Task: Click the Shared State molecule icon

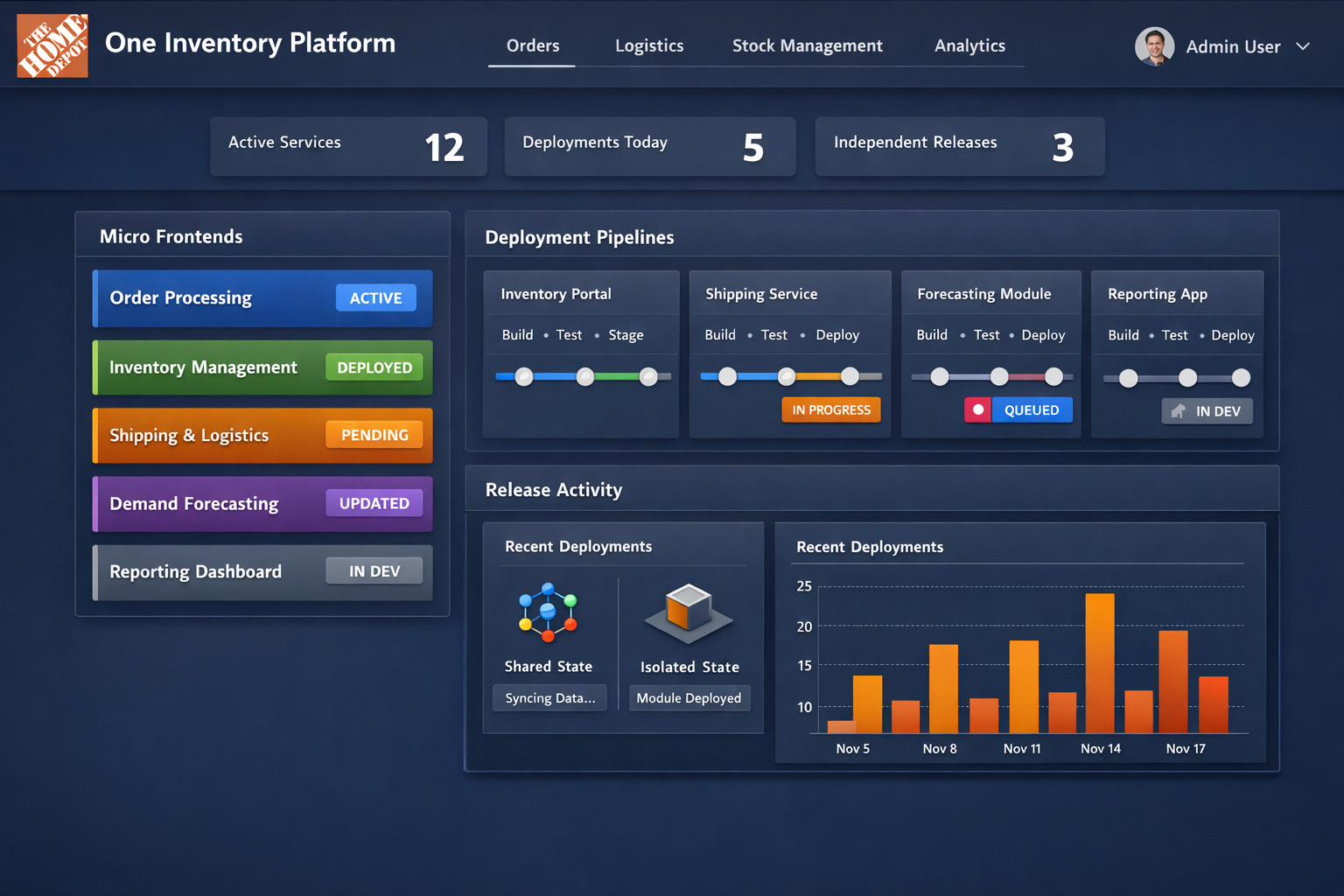Action: (x=548, y=612)
